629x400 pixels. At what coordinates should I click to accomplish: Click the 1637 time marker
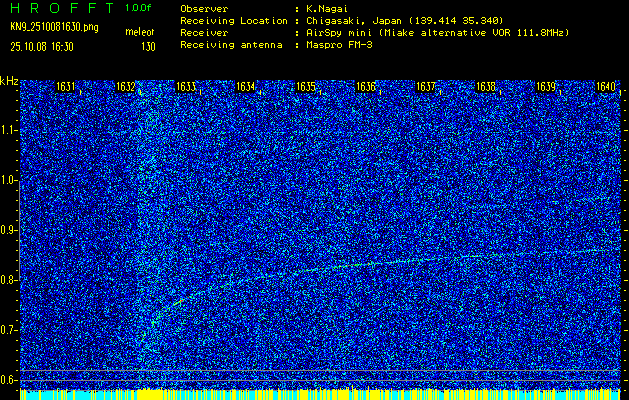425,87
